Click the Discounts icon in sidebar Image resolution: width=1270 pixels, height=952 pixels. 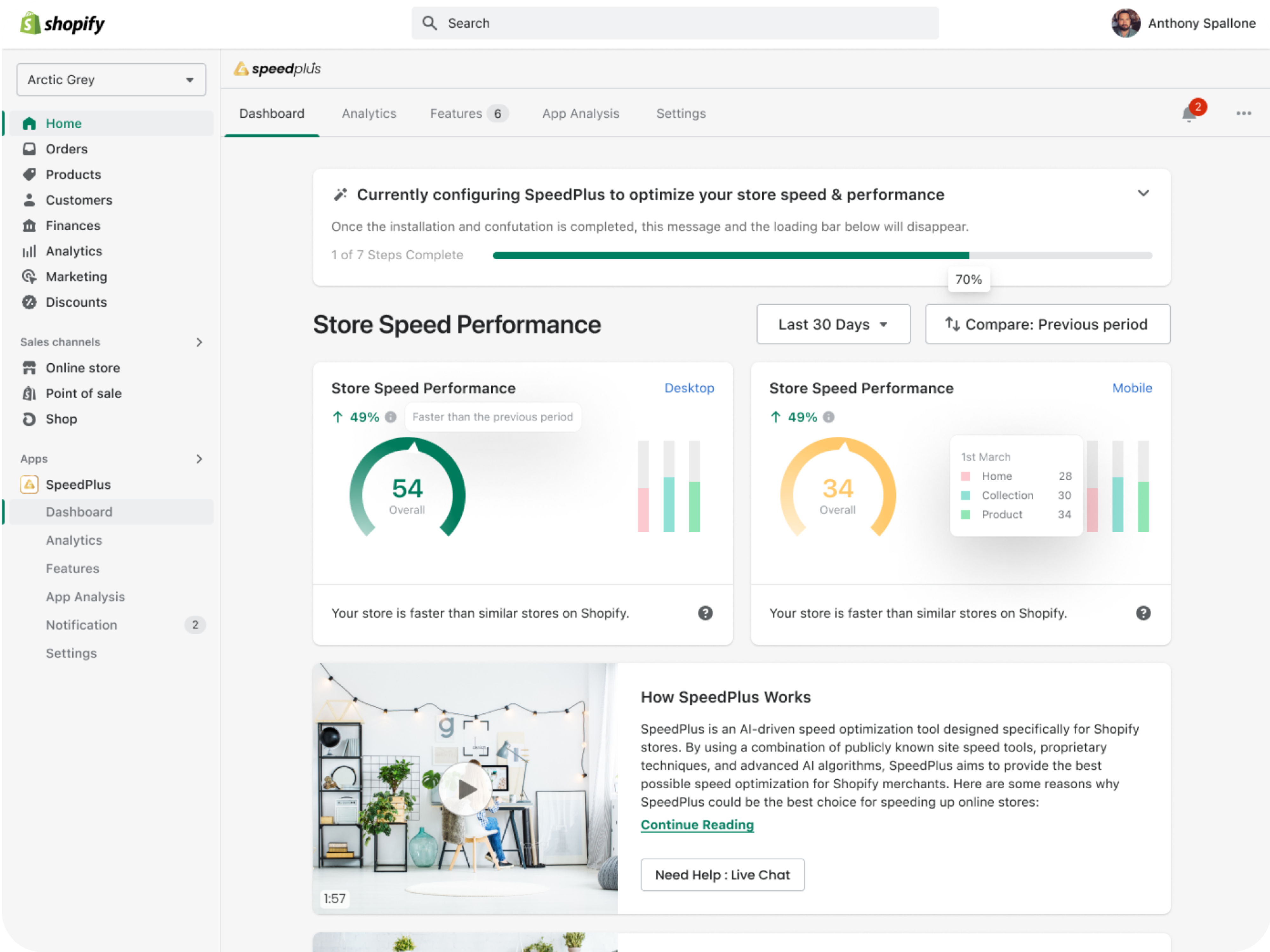click(29, 302)
